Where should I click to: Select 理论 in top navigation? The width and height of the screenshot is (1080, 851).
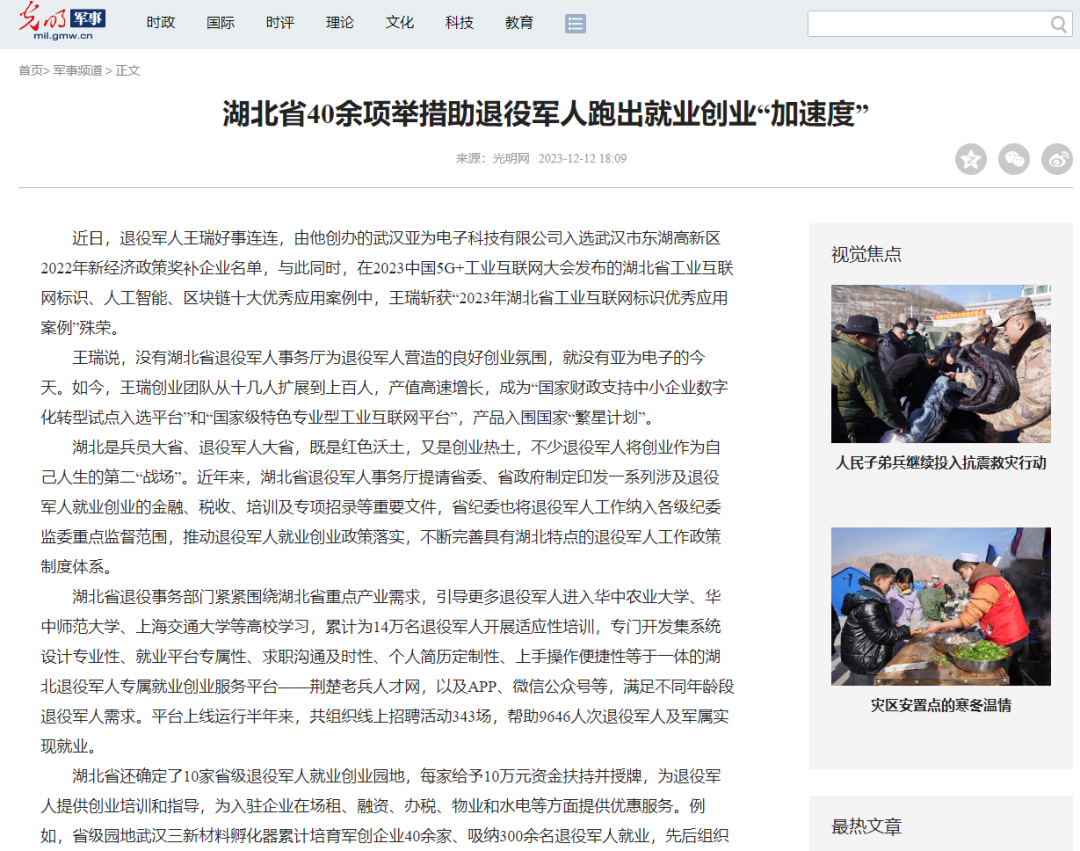(340, 23)
